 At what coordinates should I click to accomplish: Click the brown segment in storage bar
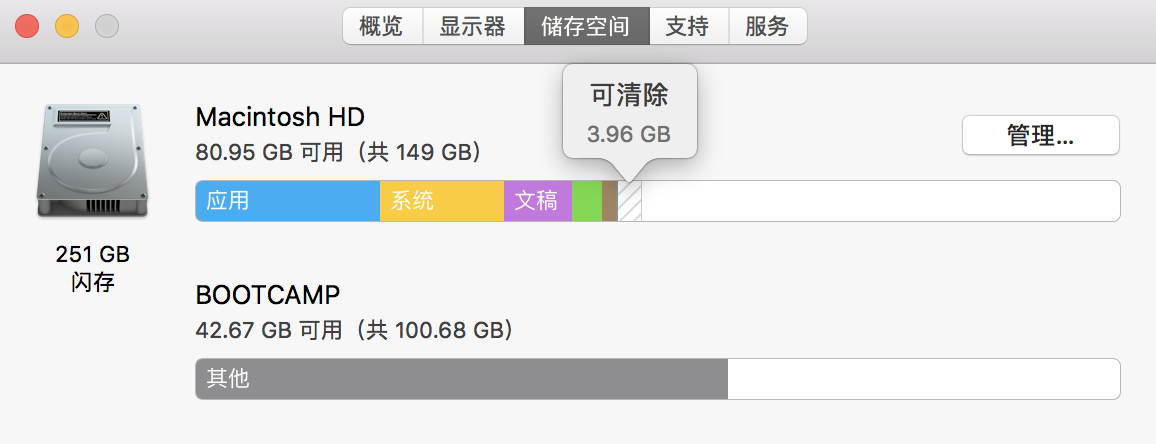pos(610,201)
